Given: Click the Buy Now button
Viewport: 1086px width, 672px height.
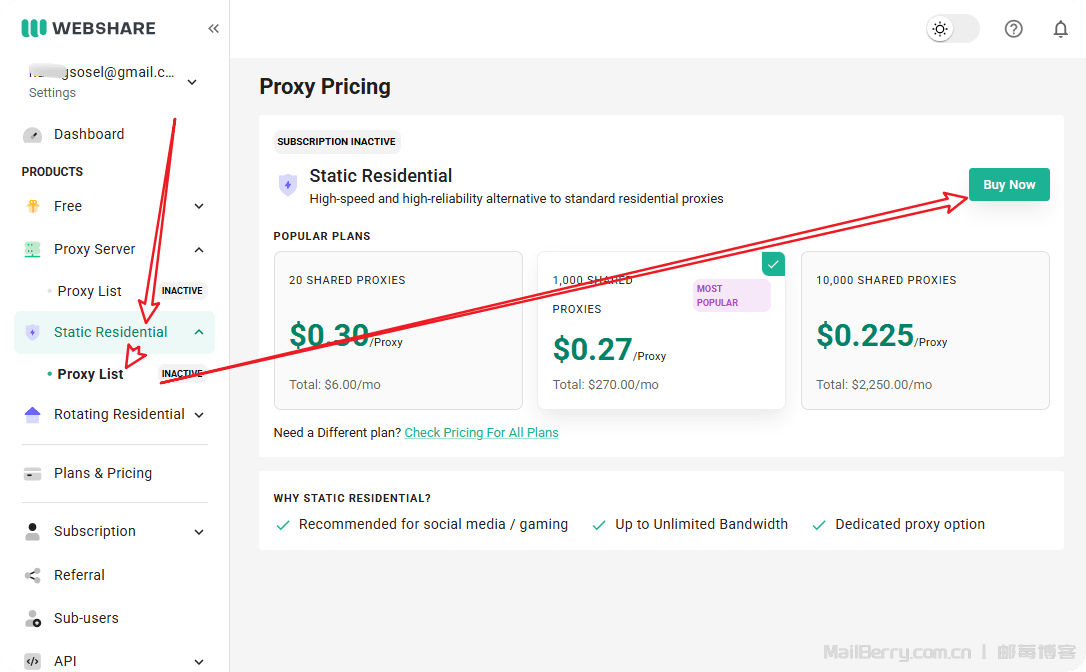Looking at the screenshot, I should tap(1008, 185).
